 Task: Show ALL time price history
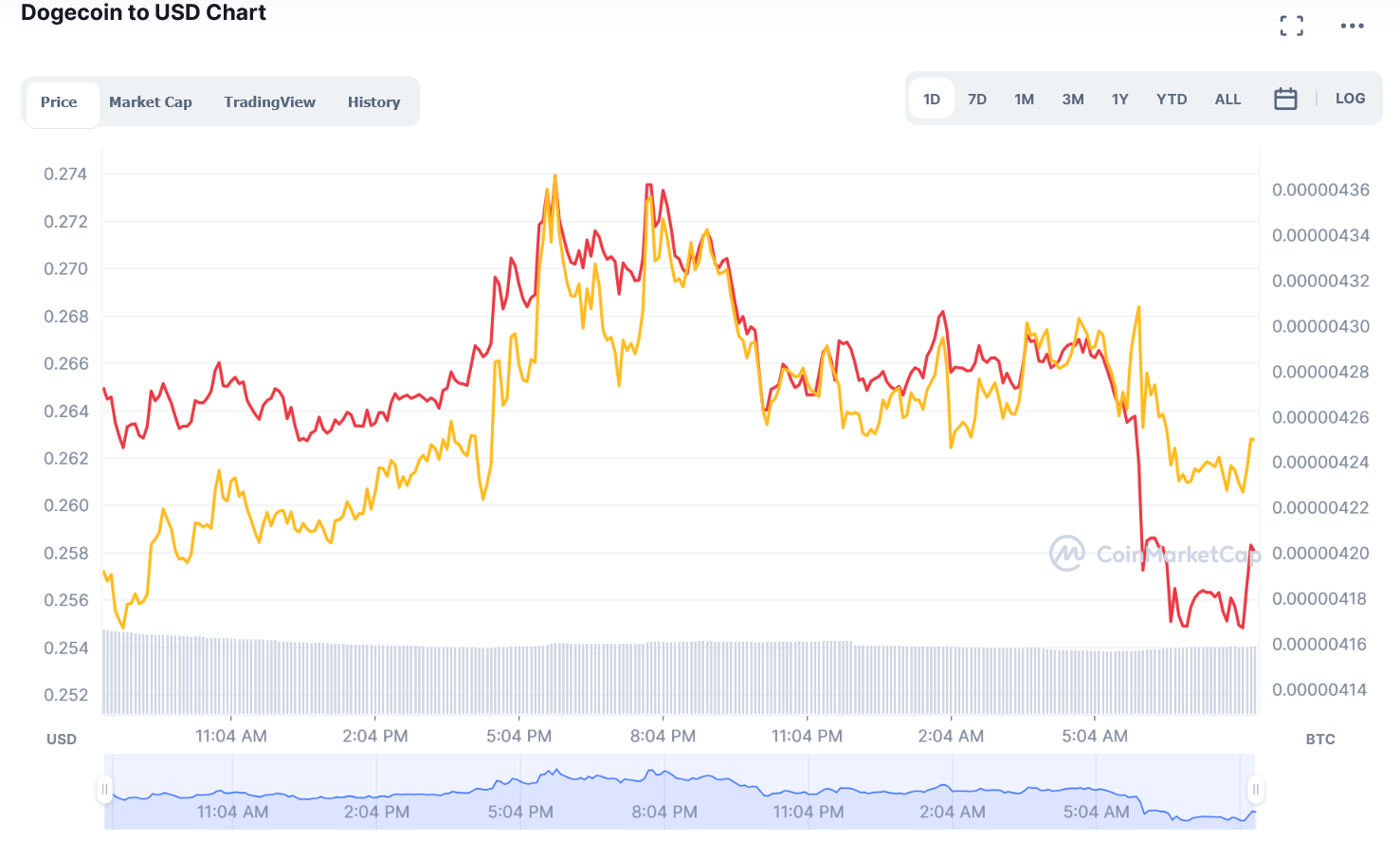click(x=1227, y=100)
